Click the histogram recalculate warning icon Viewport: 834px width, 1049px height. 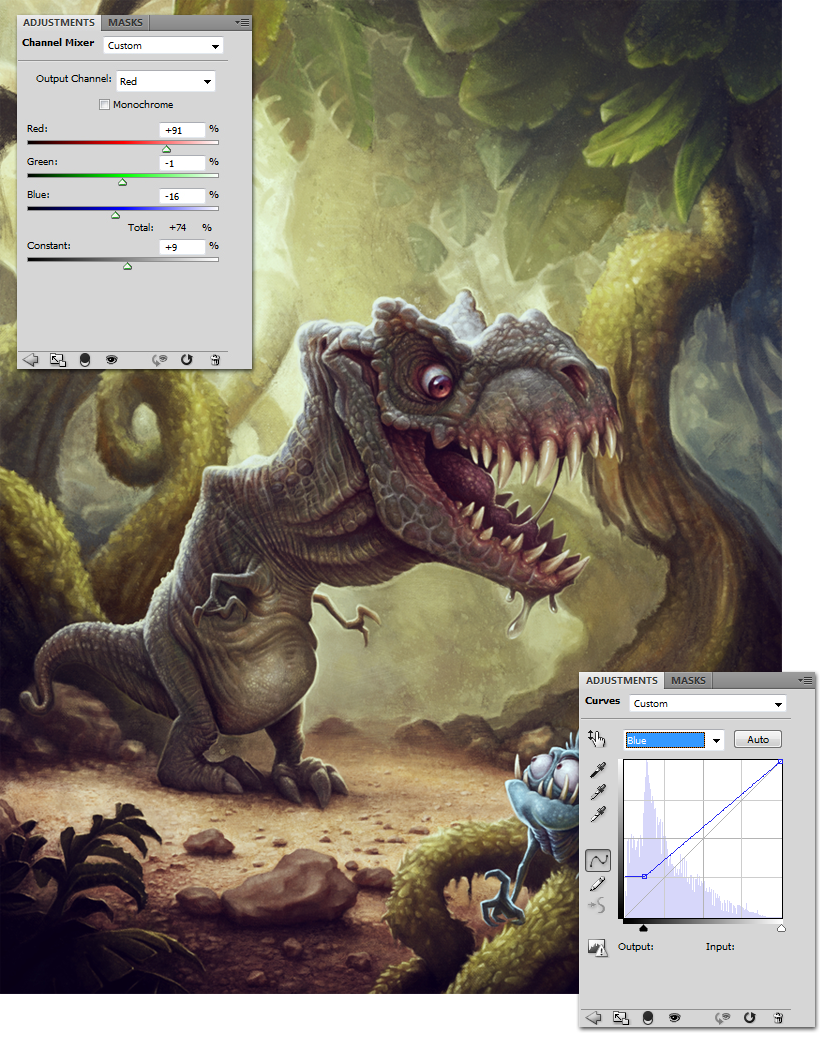coord(597,947)
